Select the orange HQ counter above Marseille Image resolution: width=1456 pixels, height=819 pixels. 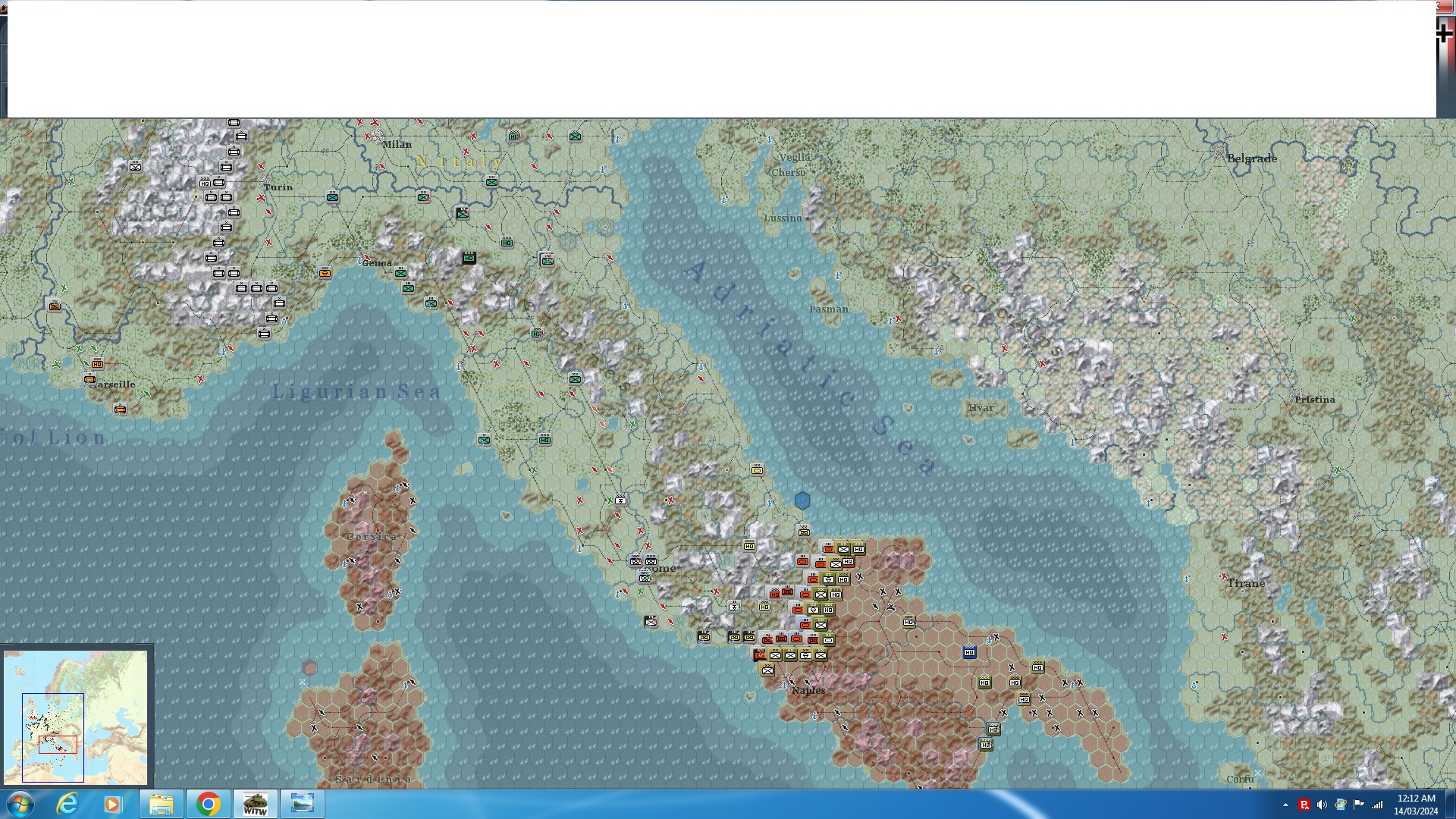tap(97, 364)
